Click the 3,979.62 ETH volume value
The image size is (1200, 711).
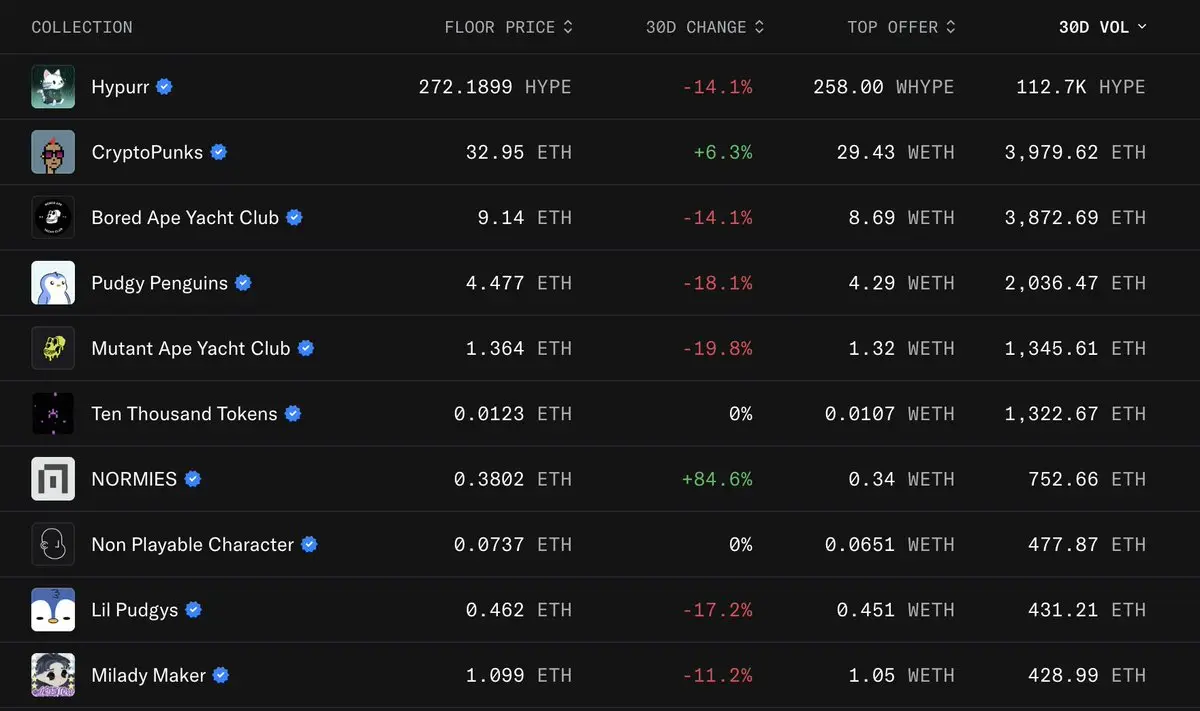pyautogui.click(x=1075, y=152)
